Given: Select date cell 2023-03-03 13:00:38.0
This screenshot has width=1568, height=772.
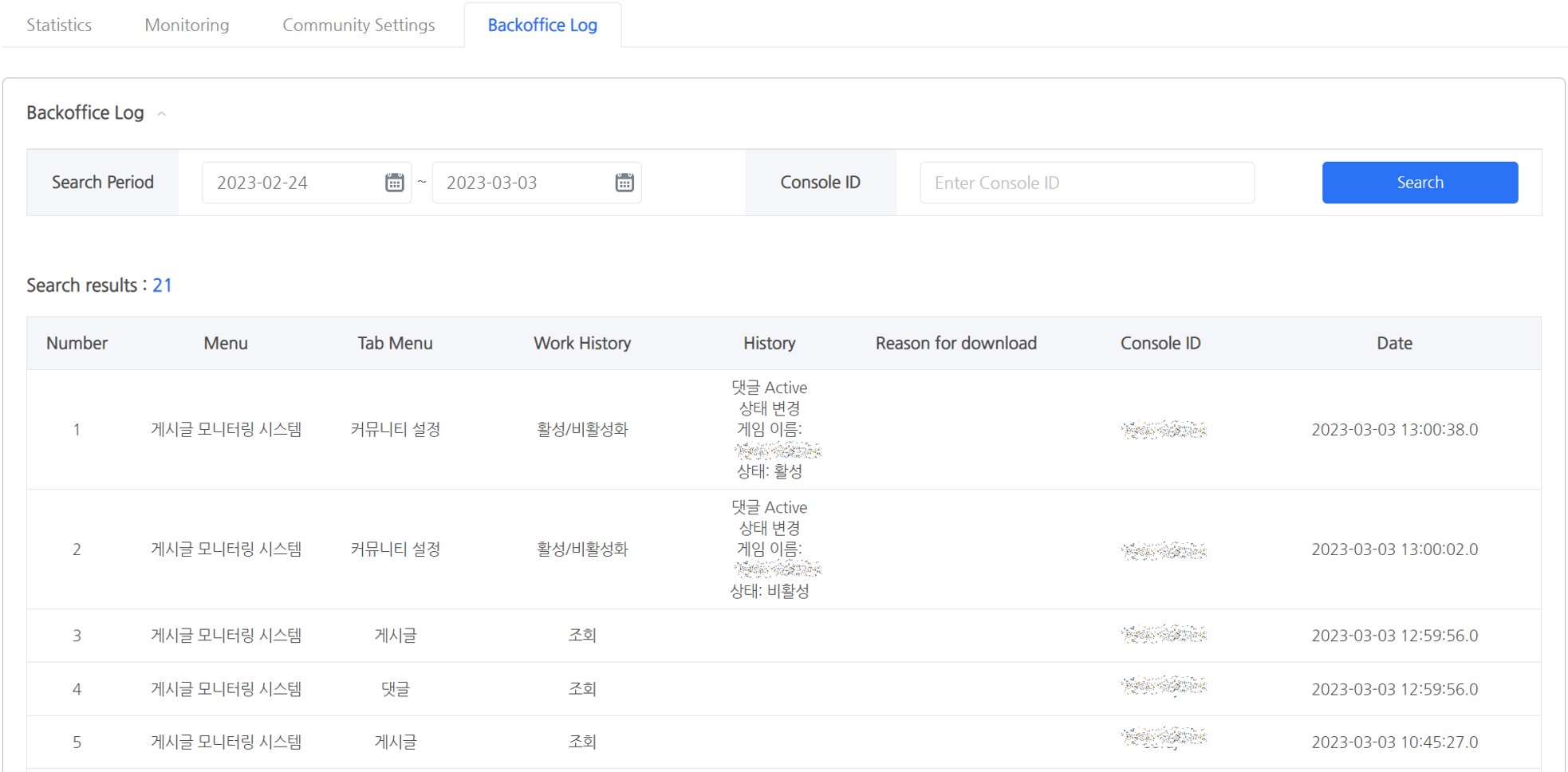Looking at the screenshot, I should (1395, 430).
